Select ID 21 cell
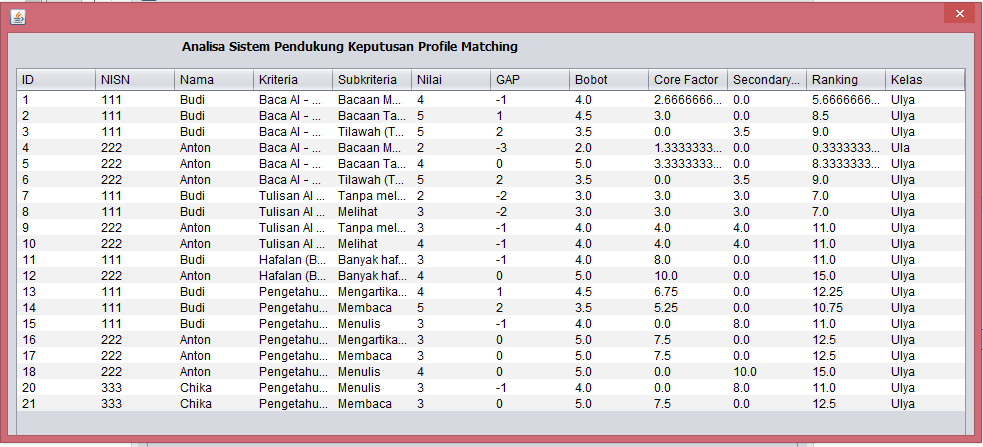Screen dimensions: 983x447 tap(56, 404)
